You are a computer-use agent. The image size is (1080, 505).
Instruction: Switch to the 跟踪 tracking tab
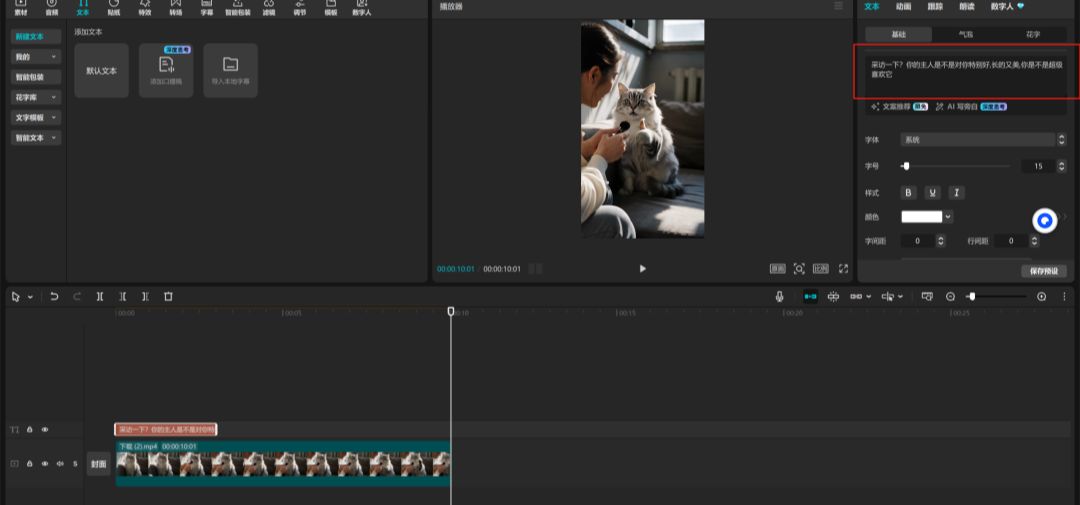[x=935, y=6]
